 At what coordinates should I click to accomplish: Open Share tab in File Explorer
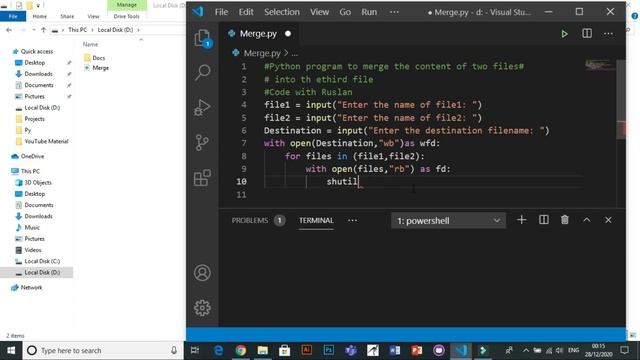pos(67,16)
